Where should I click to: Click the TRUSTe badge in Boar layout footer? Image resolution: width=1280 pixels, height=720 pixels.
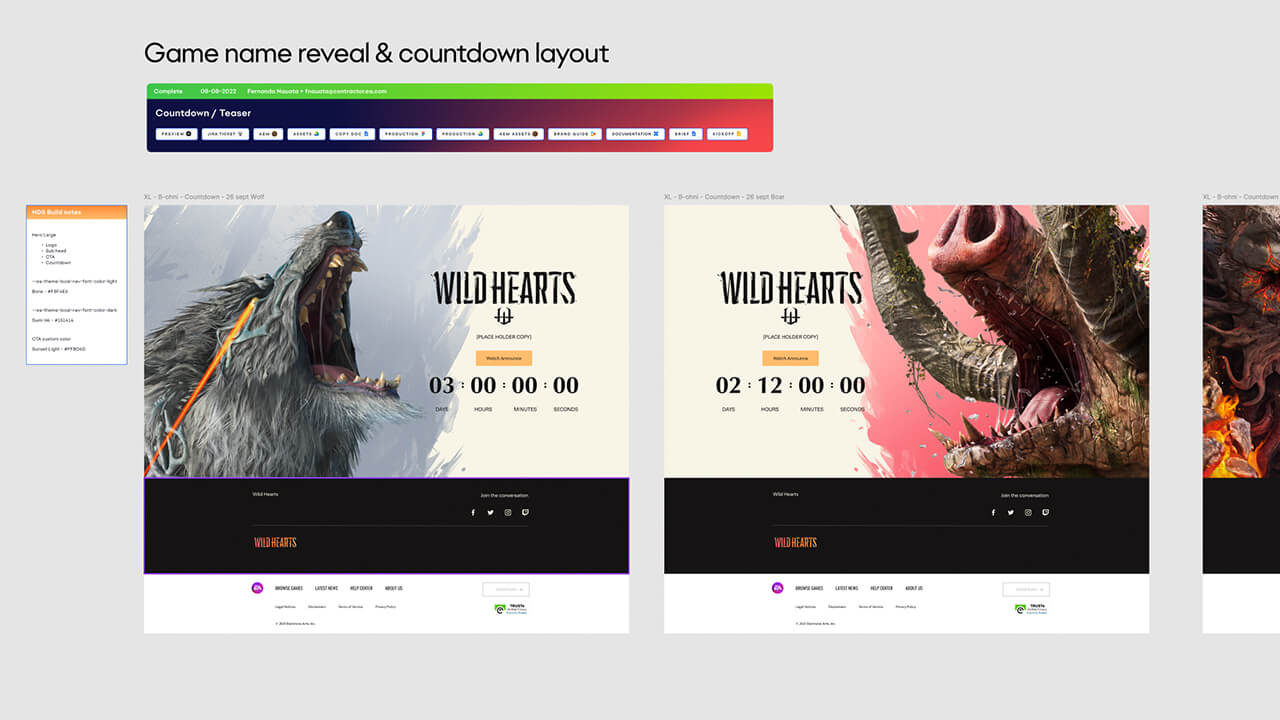coord(1030,608)
